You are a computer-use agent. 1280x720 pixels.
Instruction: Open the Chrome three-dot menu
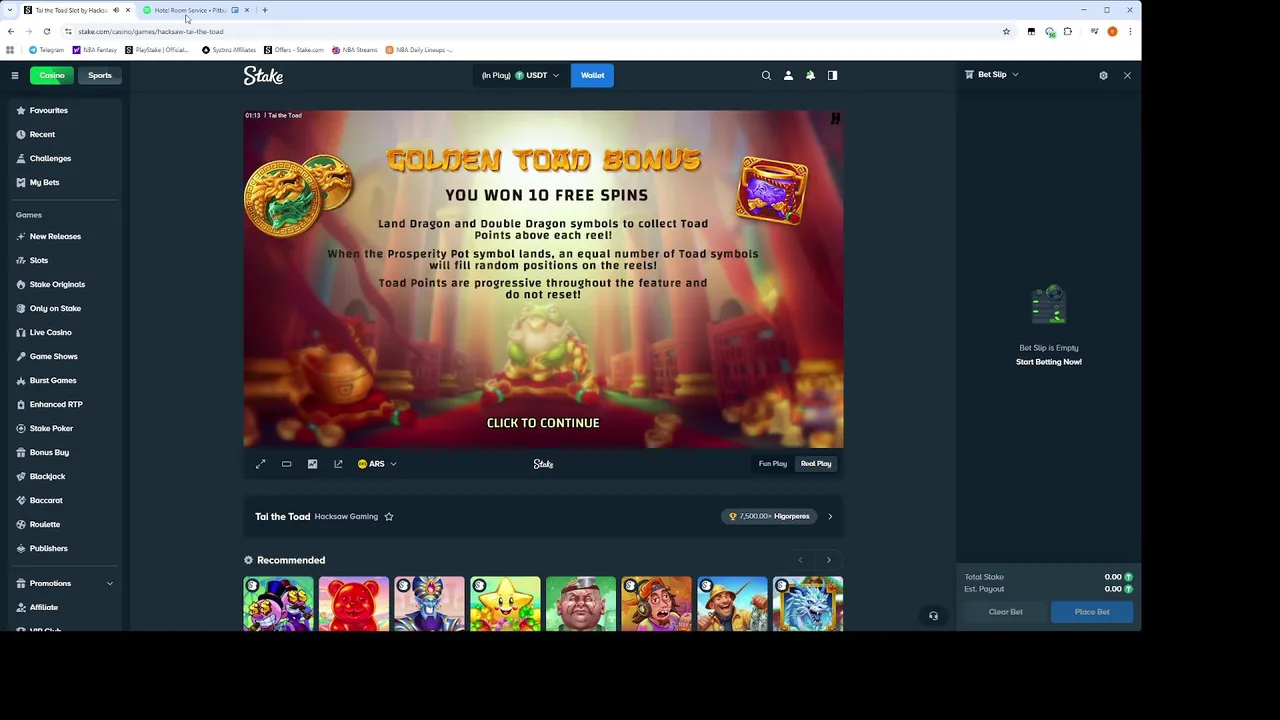pyautogui.click(x=1130, y=31)
